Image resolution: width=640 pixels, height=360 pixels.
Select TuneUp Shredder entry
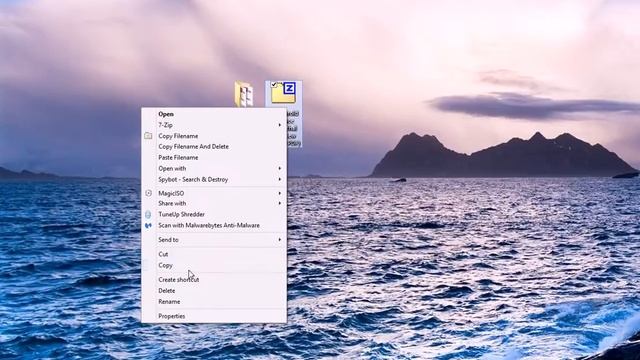point(214,214)
